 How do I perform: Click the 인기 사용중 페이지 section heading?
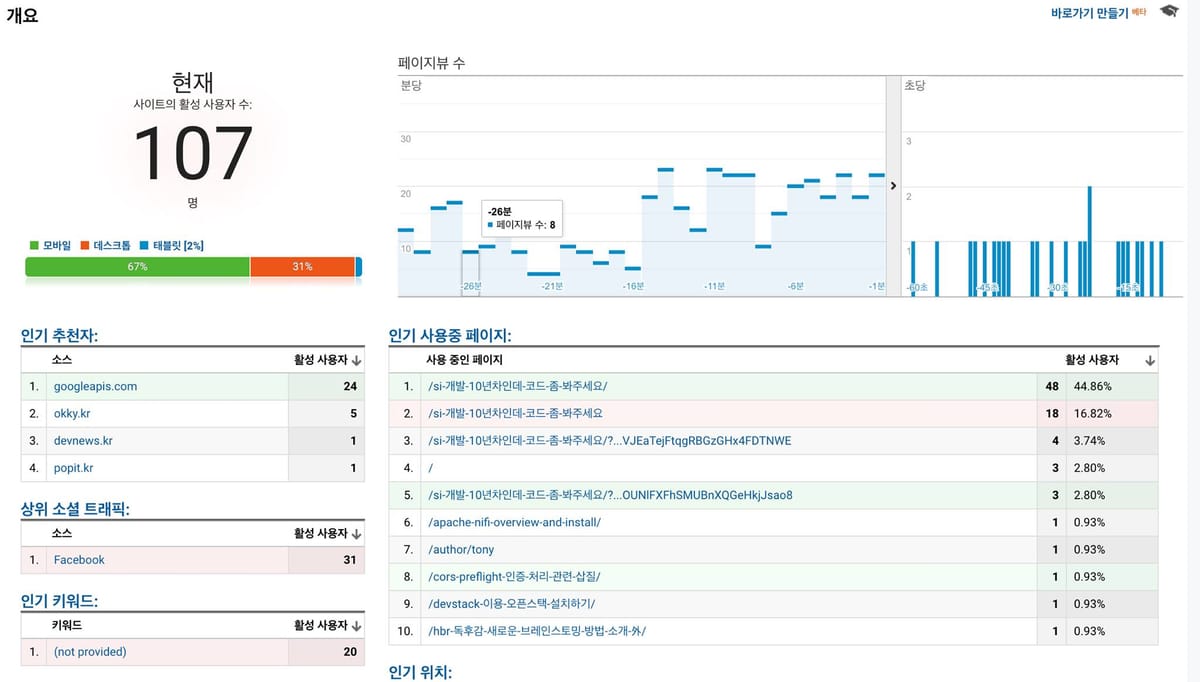click(450, 336)
